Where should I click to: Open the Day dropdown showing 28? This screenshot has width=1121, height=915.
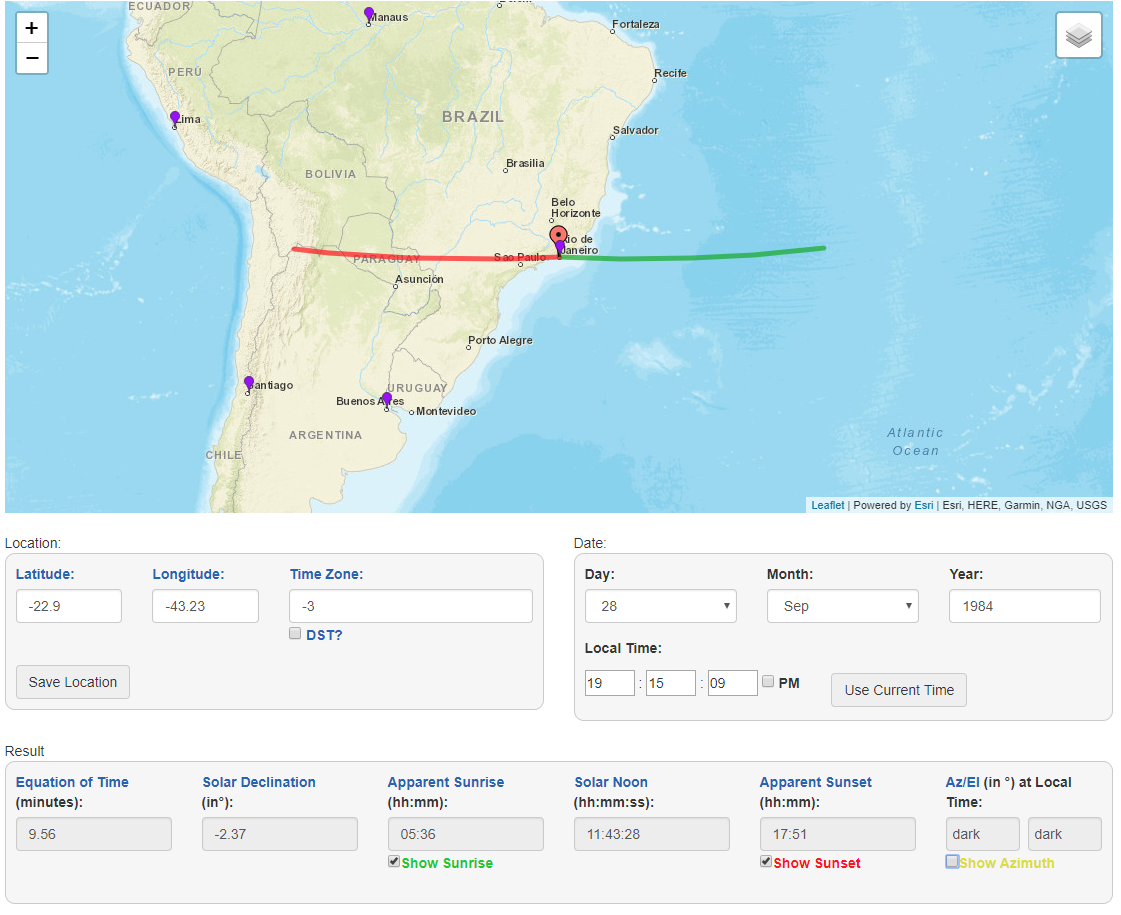tap(660, 606)
